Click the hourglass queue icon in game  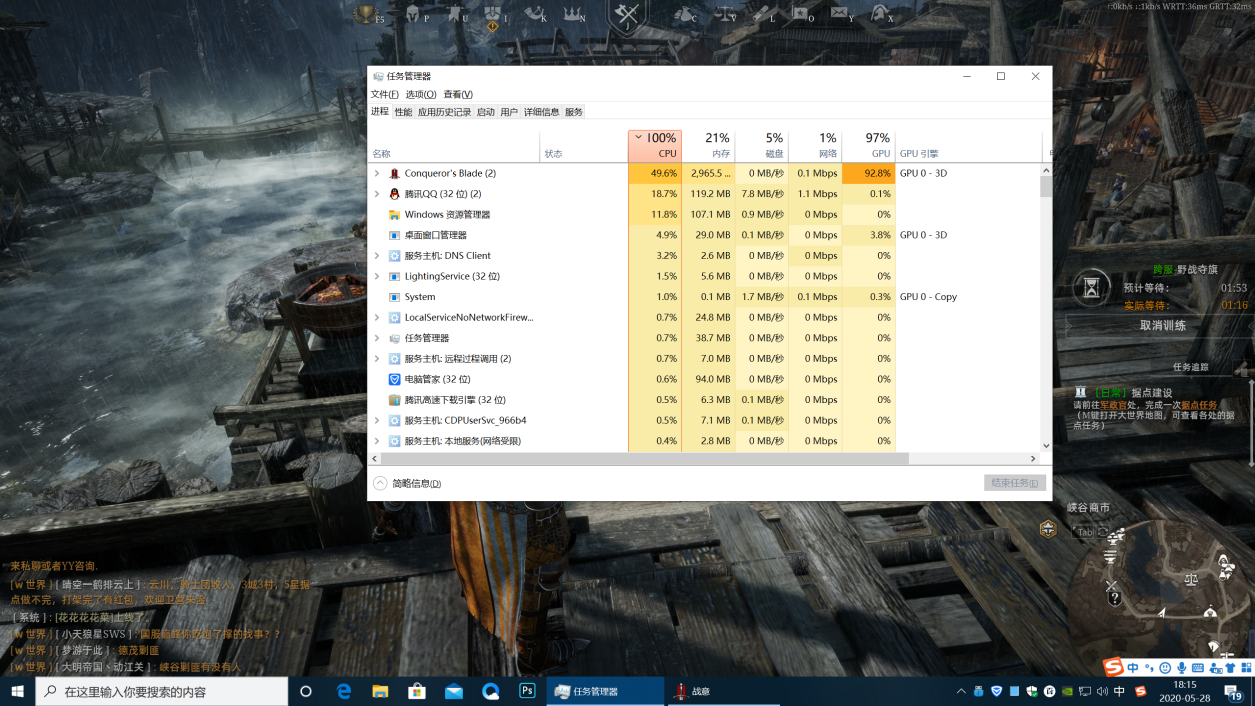(x=1091, y=288)
